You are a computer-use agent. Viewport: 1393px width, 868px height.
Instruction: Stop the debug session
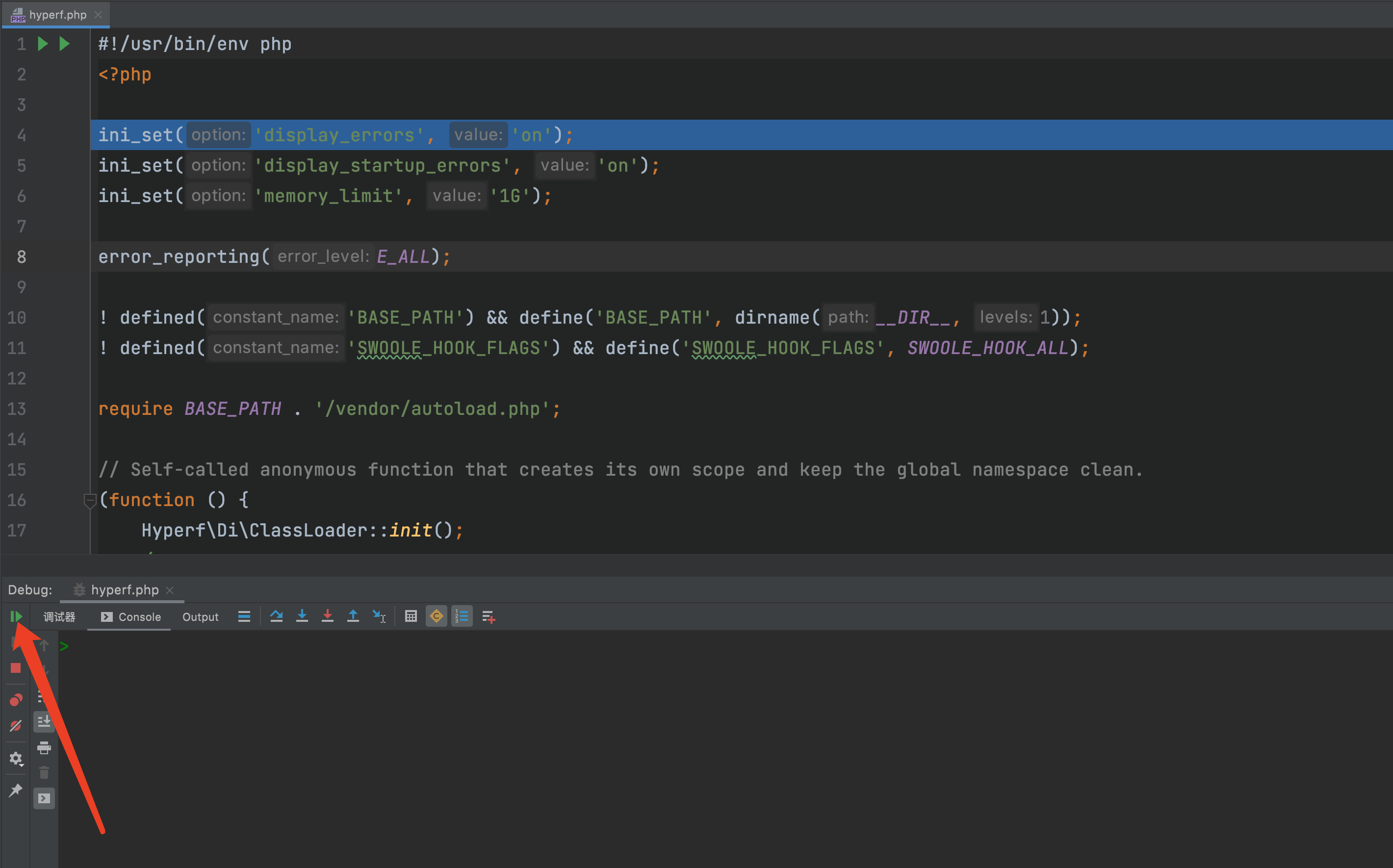16,667
